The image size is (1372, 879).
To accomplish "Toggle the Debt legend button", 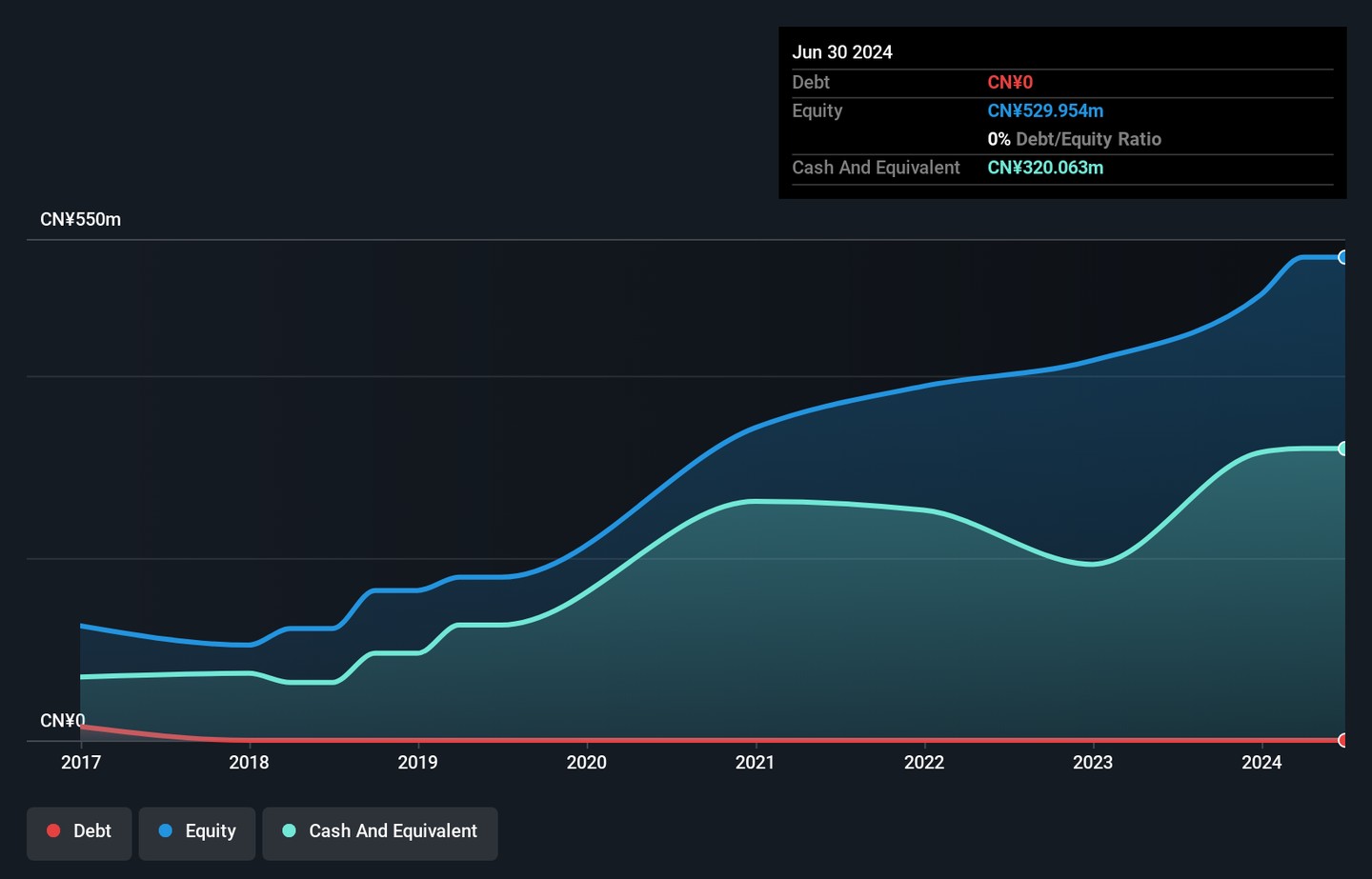I will pyautogui.click(x=79, y=833).
